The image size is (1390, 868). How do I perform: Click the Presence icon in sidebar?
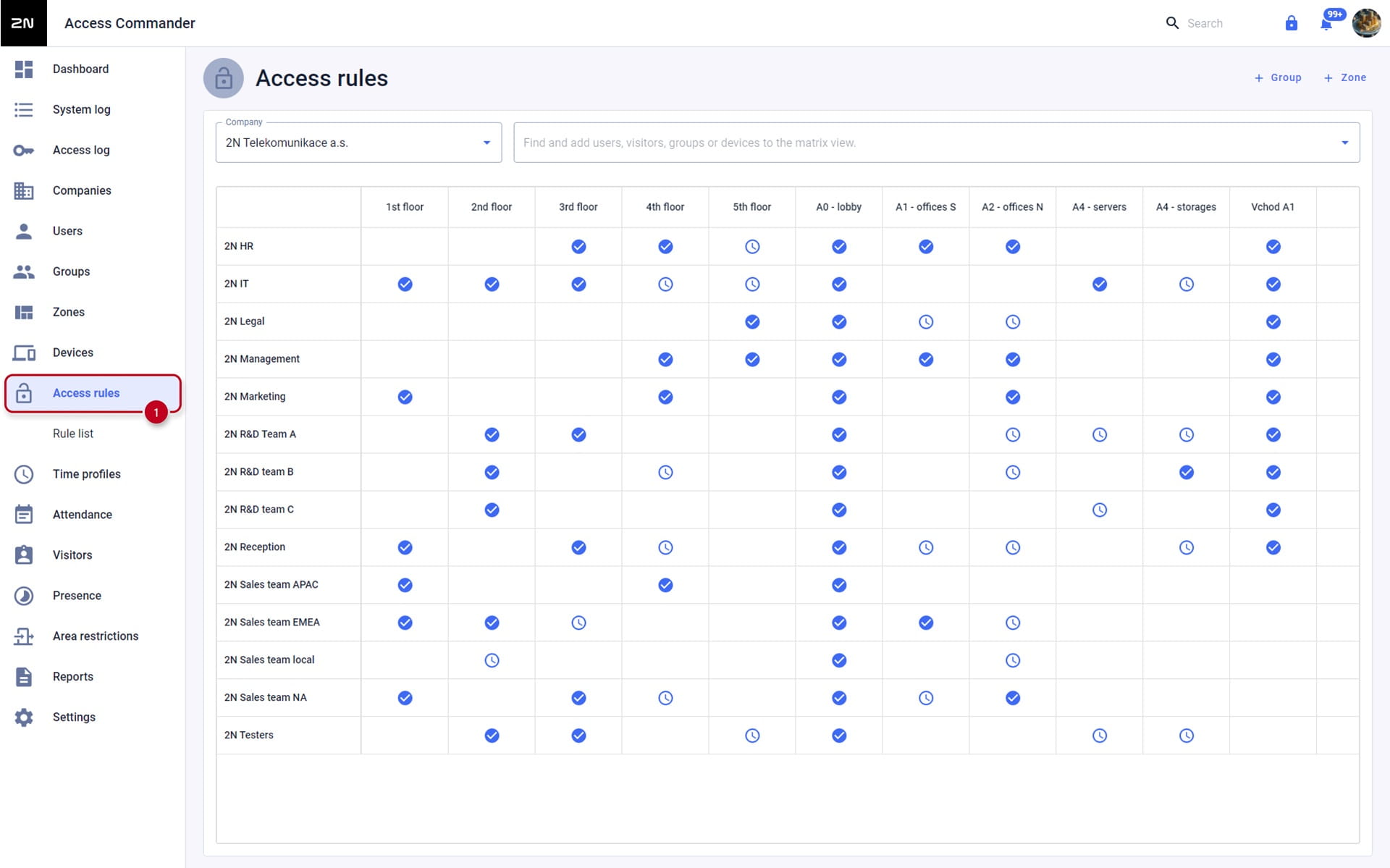click(24, 596)
